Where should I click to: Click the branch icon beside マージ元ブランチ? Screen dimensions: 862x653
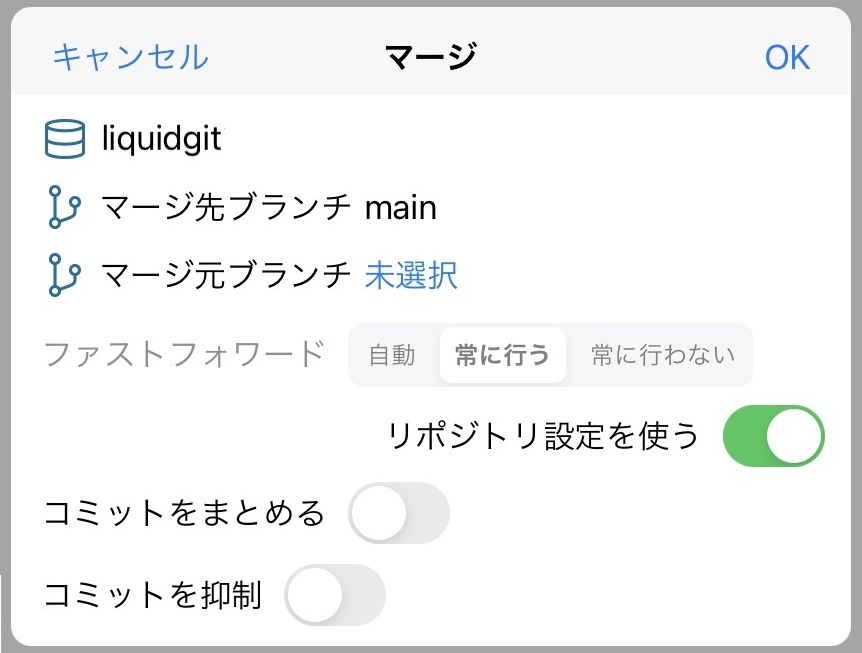(65, 275)
